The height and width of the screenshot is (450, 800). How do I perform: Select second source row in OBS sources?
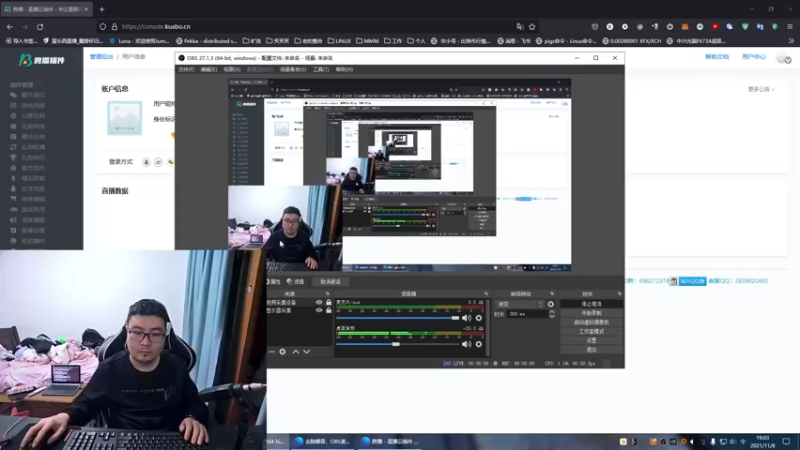(299, 310)
